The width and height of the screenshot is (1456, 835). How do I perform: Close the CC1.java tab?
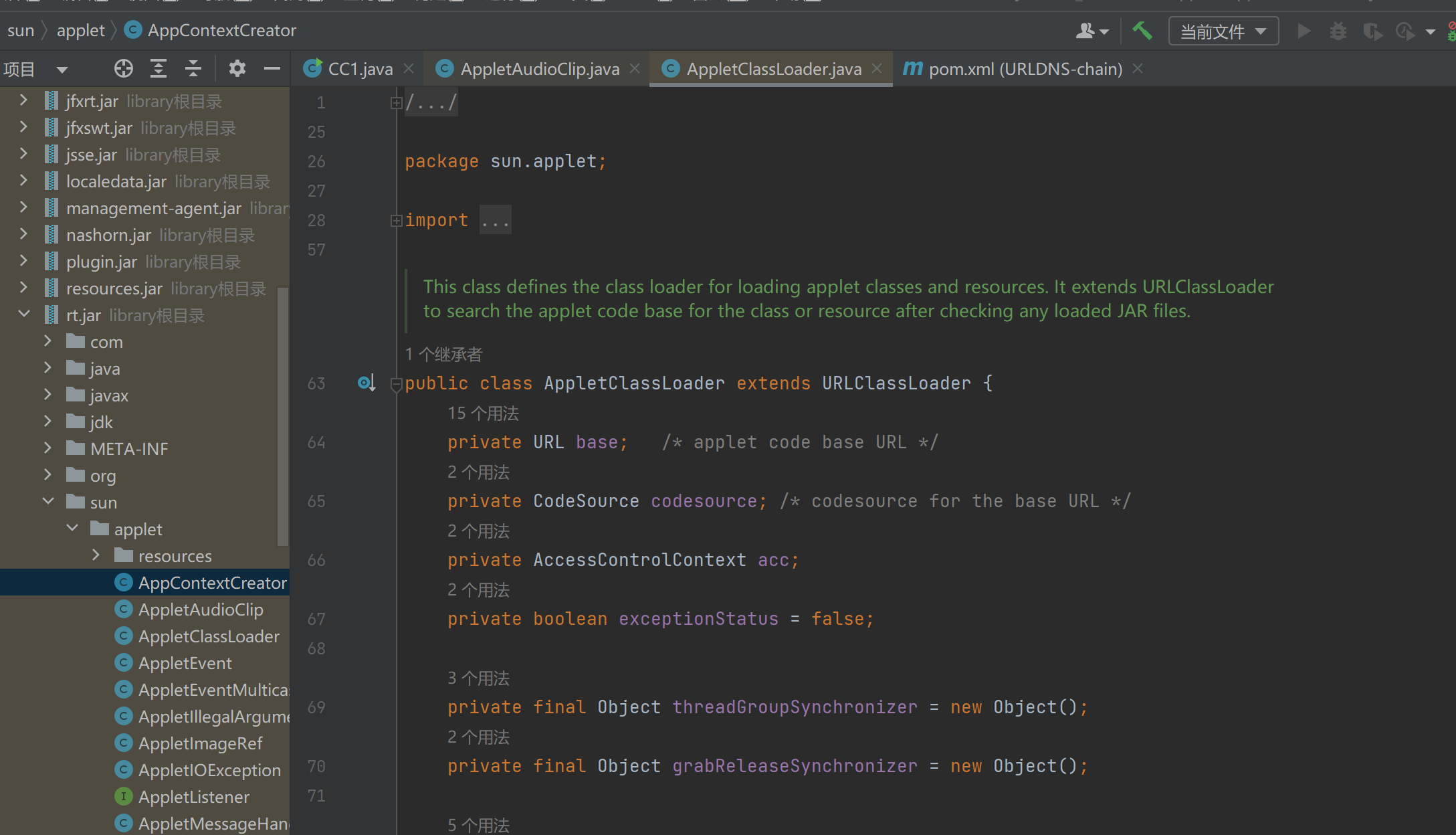pos(409,68)
